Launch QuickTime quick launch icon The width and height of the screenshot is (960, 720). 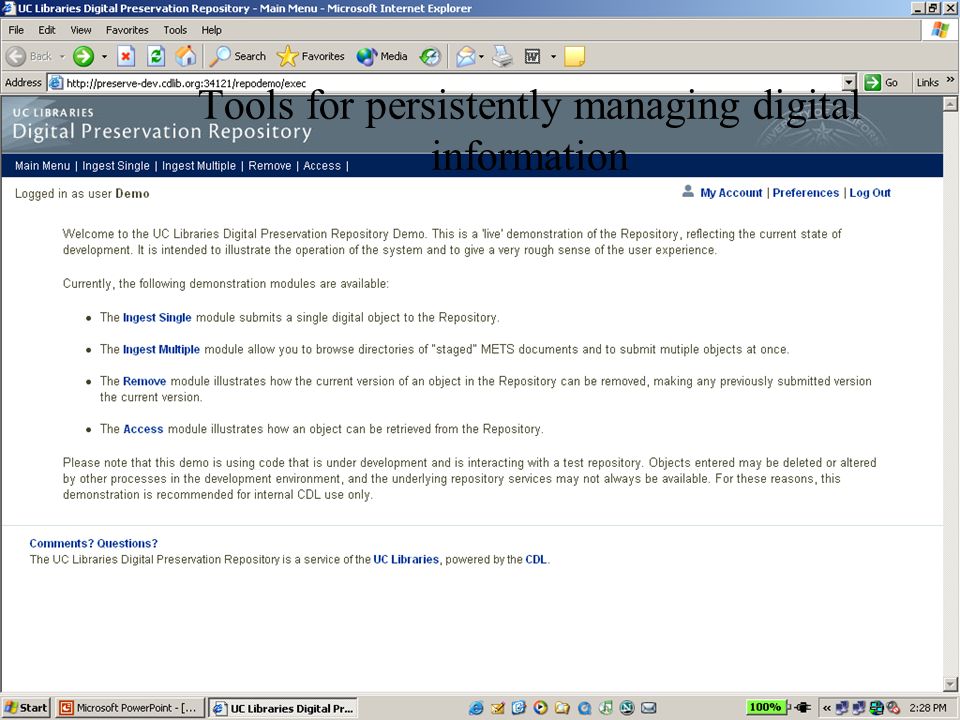[583, 708]
